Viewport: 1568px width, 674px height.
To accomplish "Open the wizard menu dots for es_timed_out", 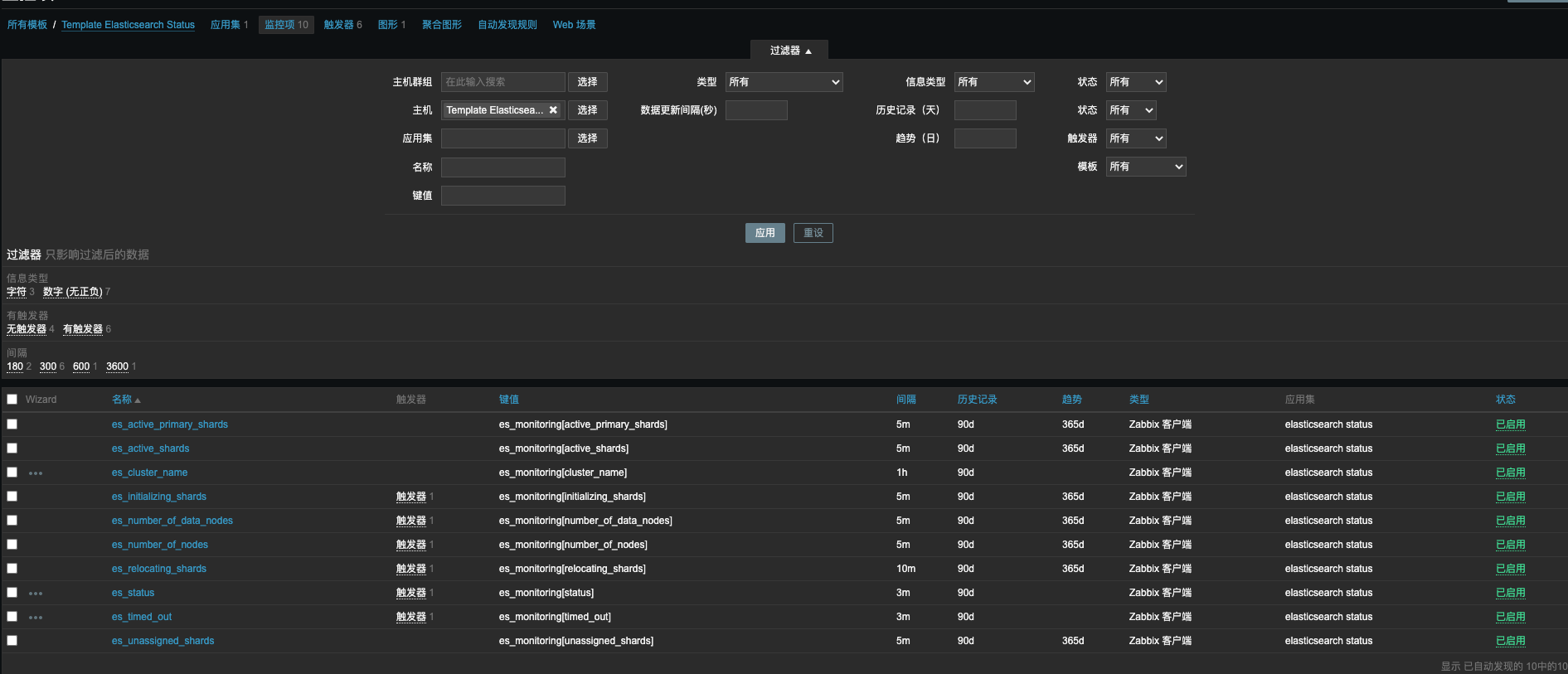I will pos(36,618).
